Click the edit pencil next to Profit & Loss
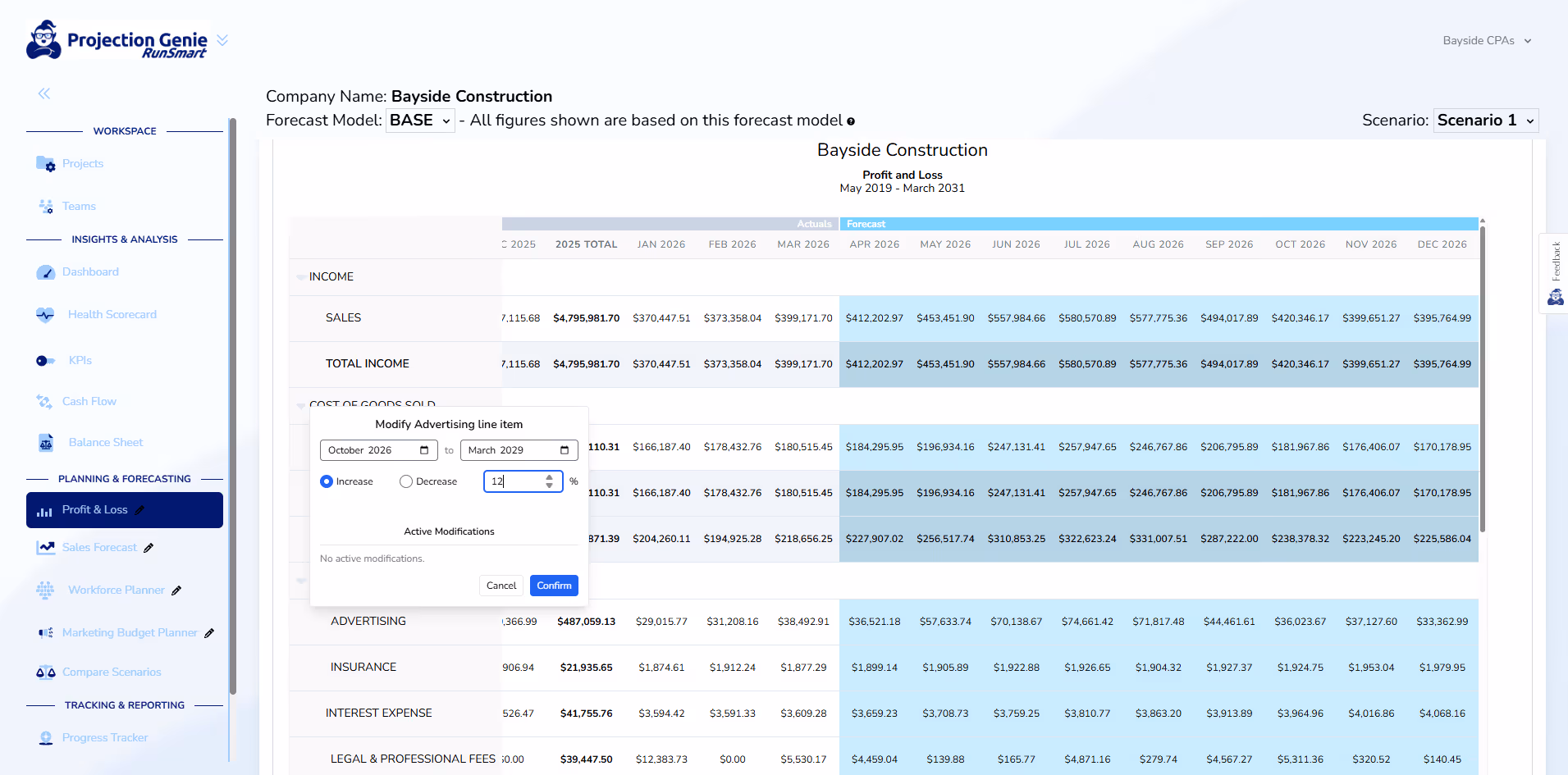 point(139,510)
